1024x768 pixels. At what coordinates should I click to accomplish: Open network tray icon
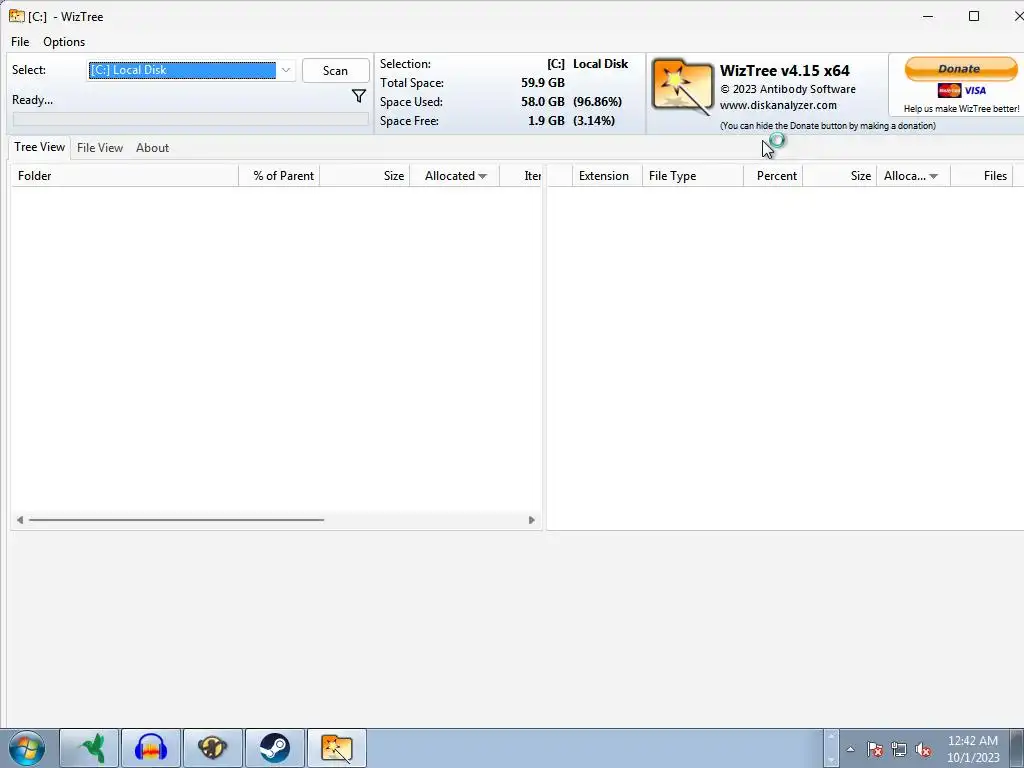(899, 749)
